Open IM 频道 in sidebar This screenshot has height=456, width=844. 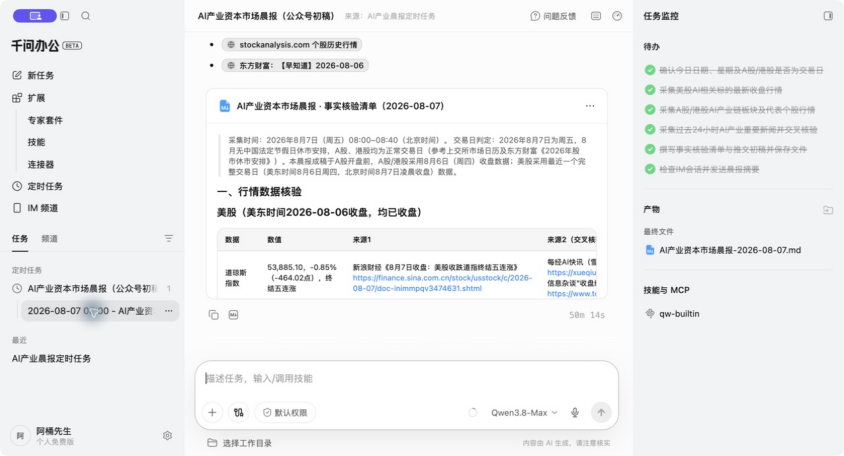coord(43,208)
